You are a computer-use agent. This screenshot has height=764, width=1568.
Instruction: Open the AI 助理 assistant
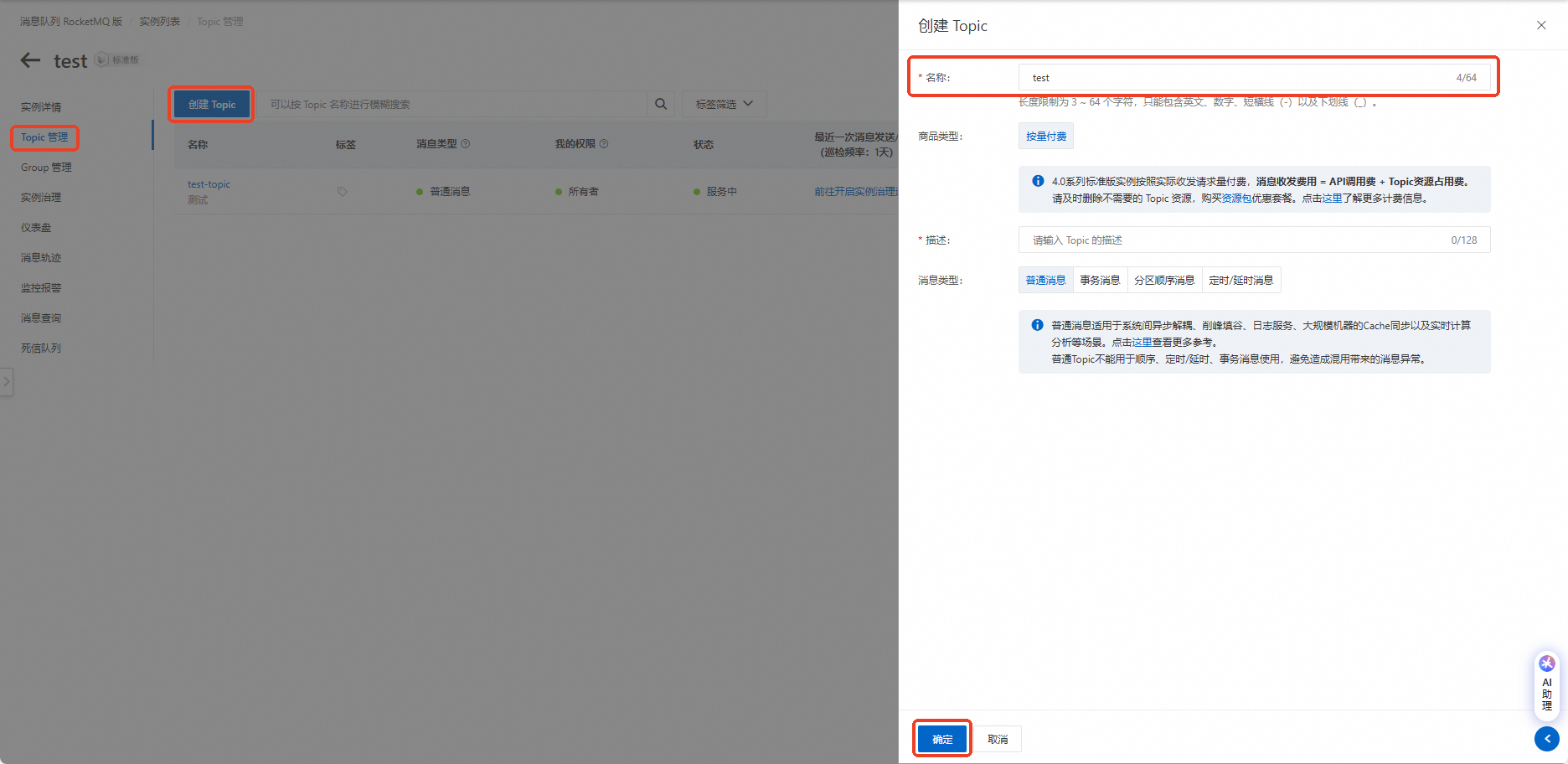[1547, 685]
